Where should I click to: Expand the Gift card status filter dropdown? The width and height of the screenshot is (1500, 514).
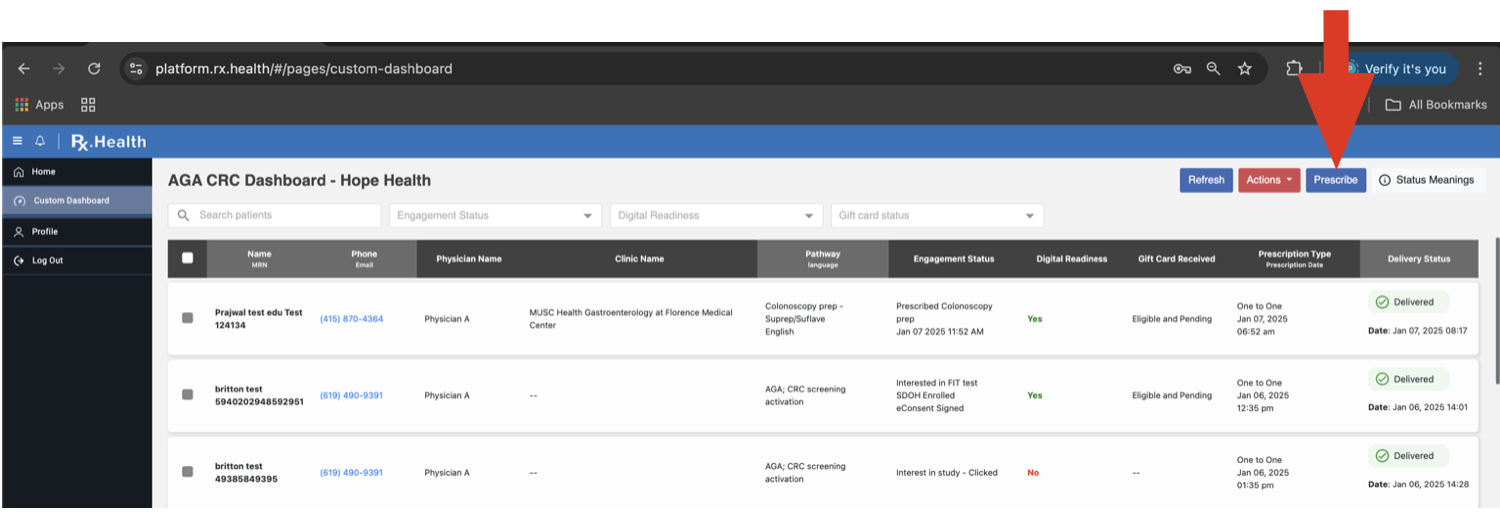click(x=937, y=216)
